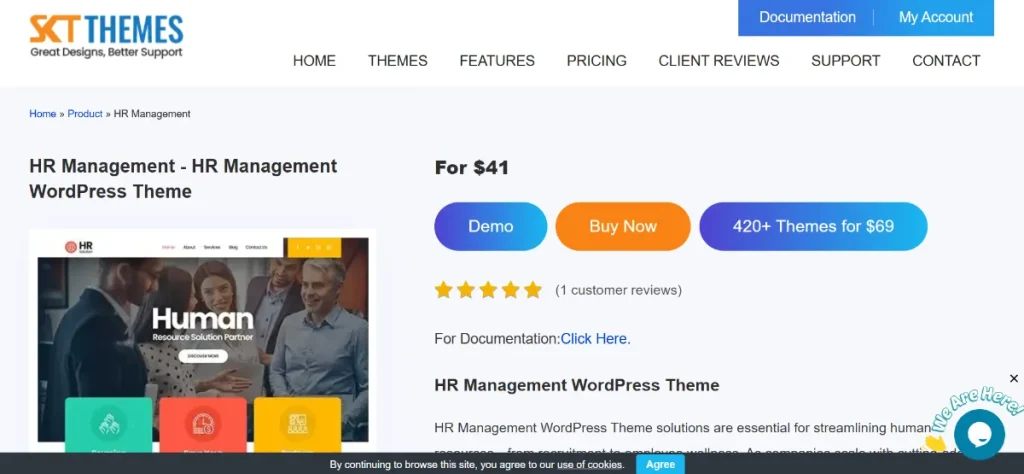1024x474 pixels.
Task: Accept cookies with the Agree button
Action: pyautogui.click(x=660, y=464)
